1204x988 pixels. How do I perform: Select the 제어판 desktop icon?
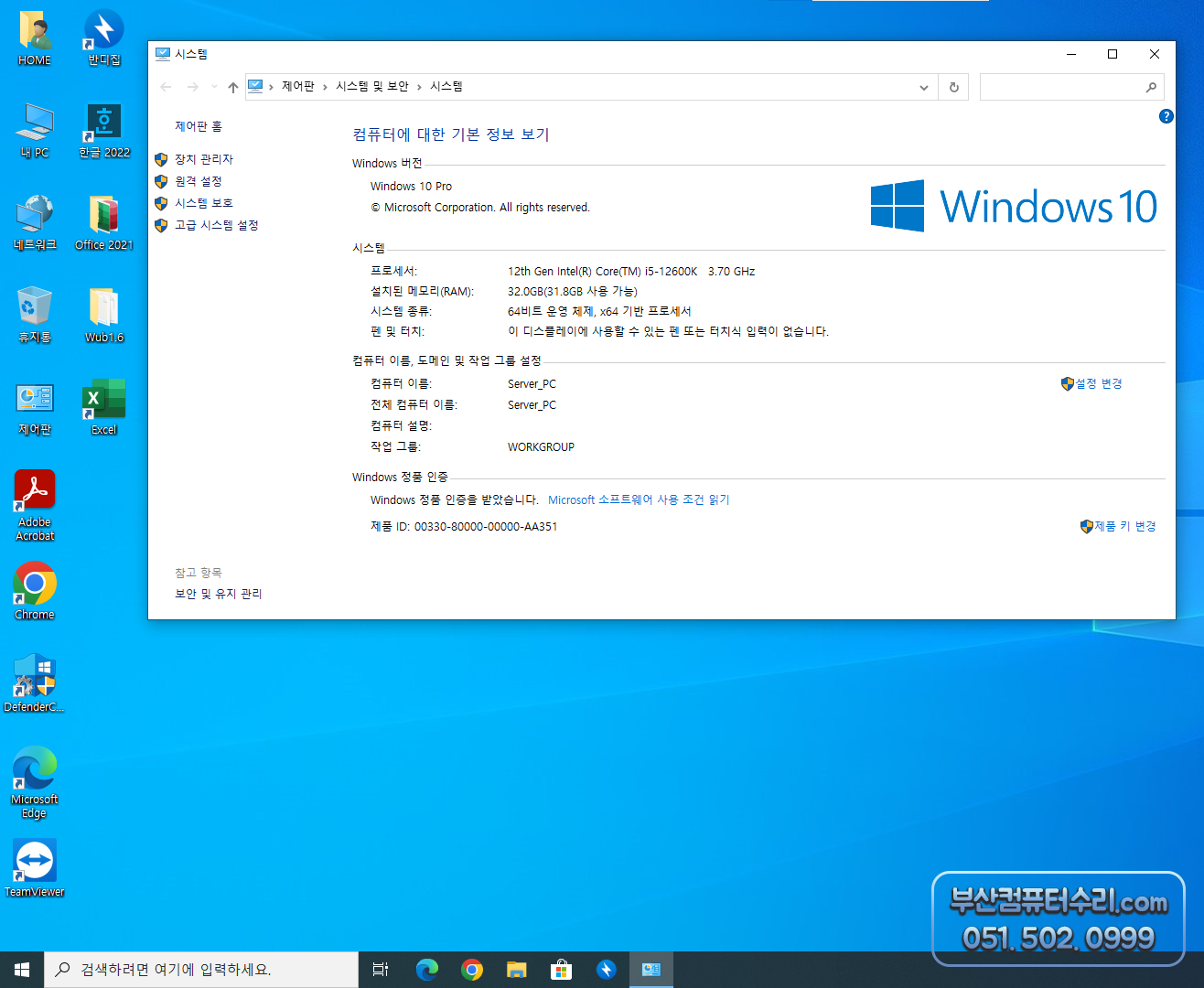pos(35,407)
